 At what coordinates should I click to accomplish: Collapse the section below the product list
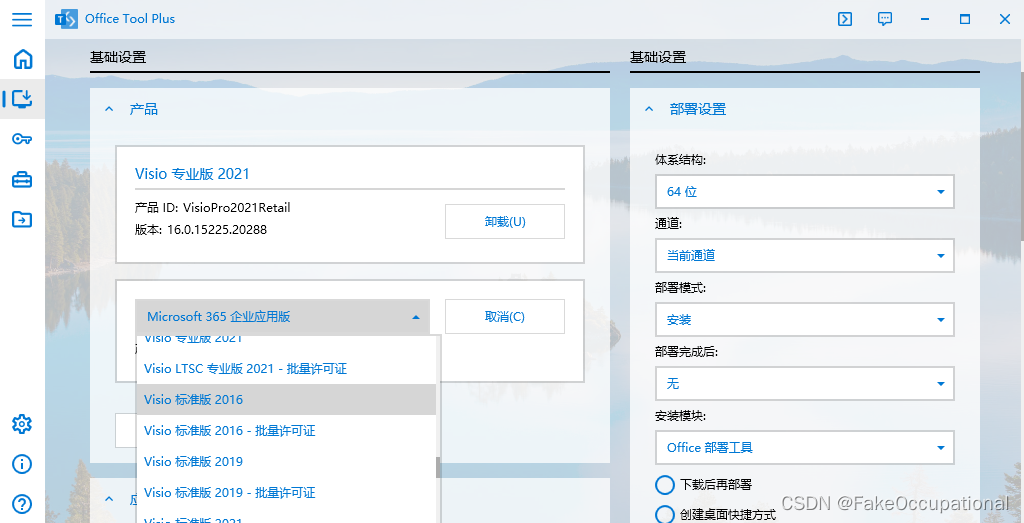[x=109, y=499]
